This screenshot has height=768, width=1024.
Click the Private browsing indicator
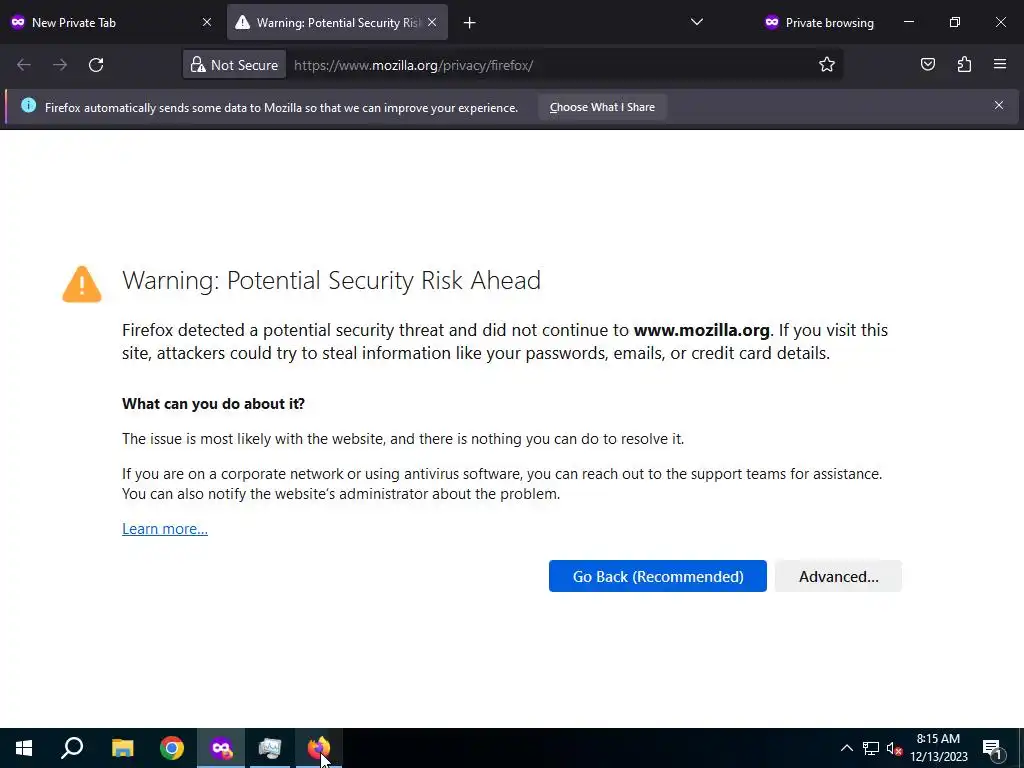[820, 22]
